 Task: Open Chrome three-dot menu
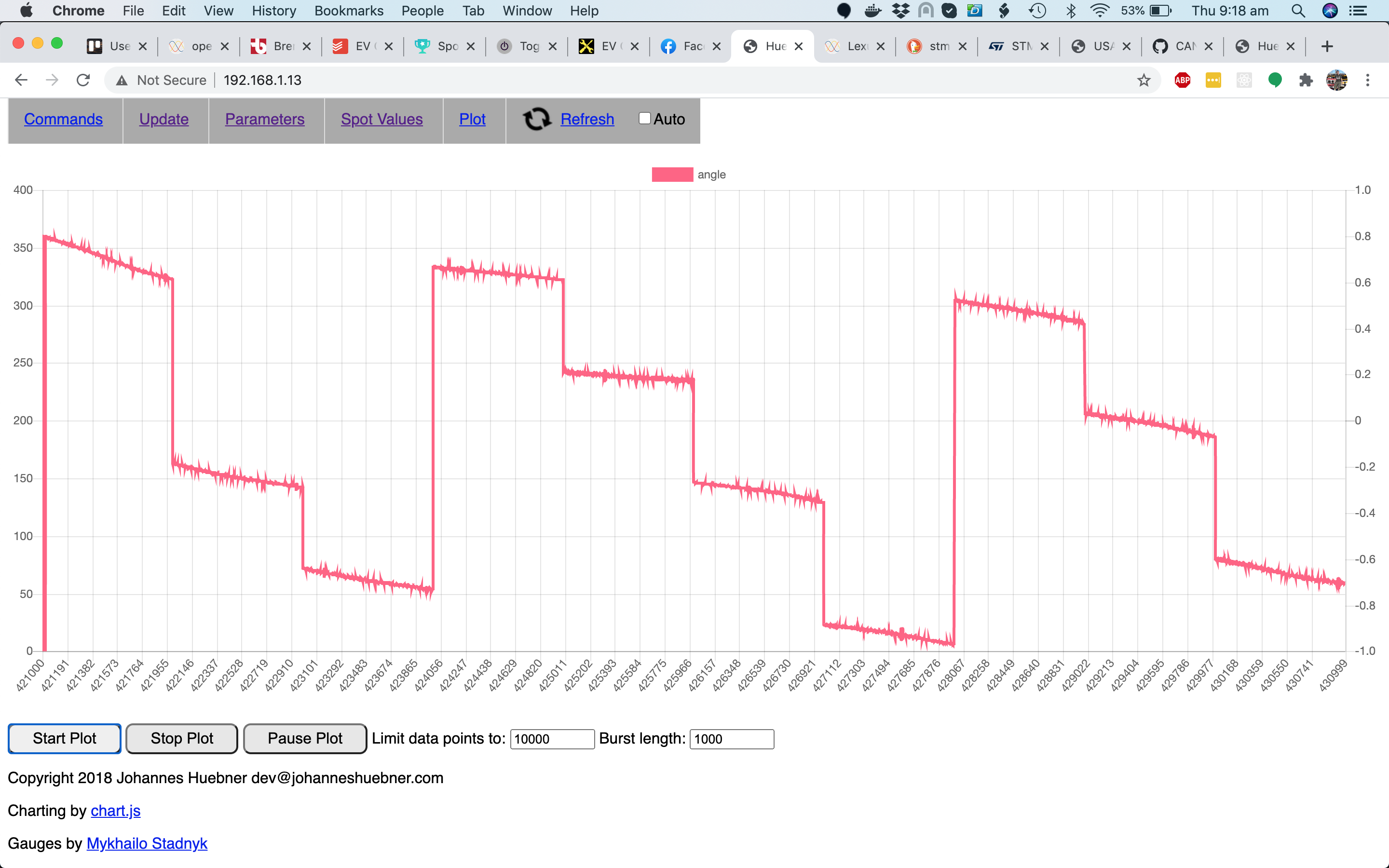click(1368, 81)
